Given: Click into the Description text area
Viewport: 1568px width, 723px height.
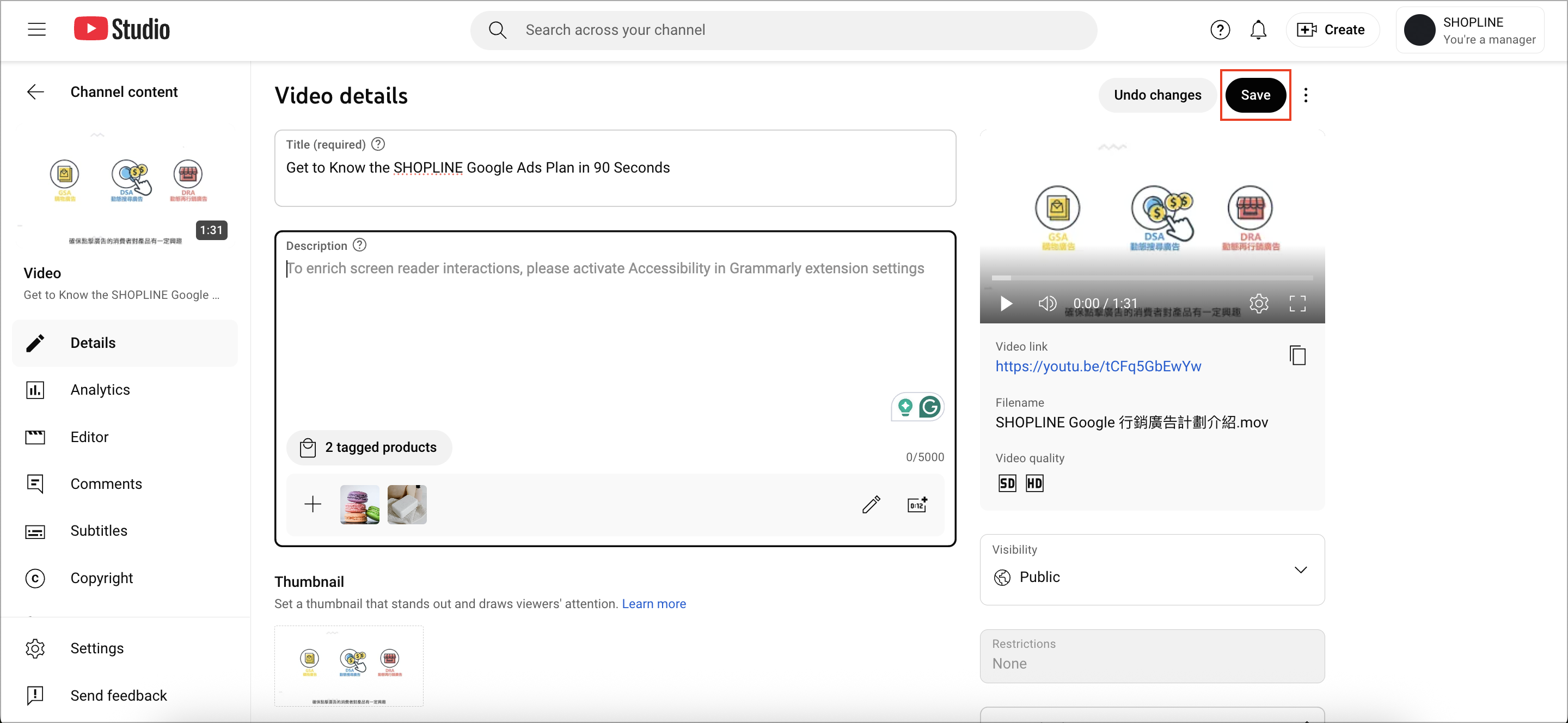Looking at the screenshot, I should [615, 329].
